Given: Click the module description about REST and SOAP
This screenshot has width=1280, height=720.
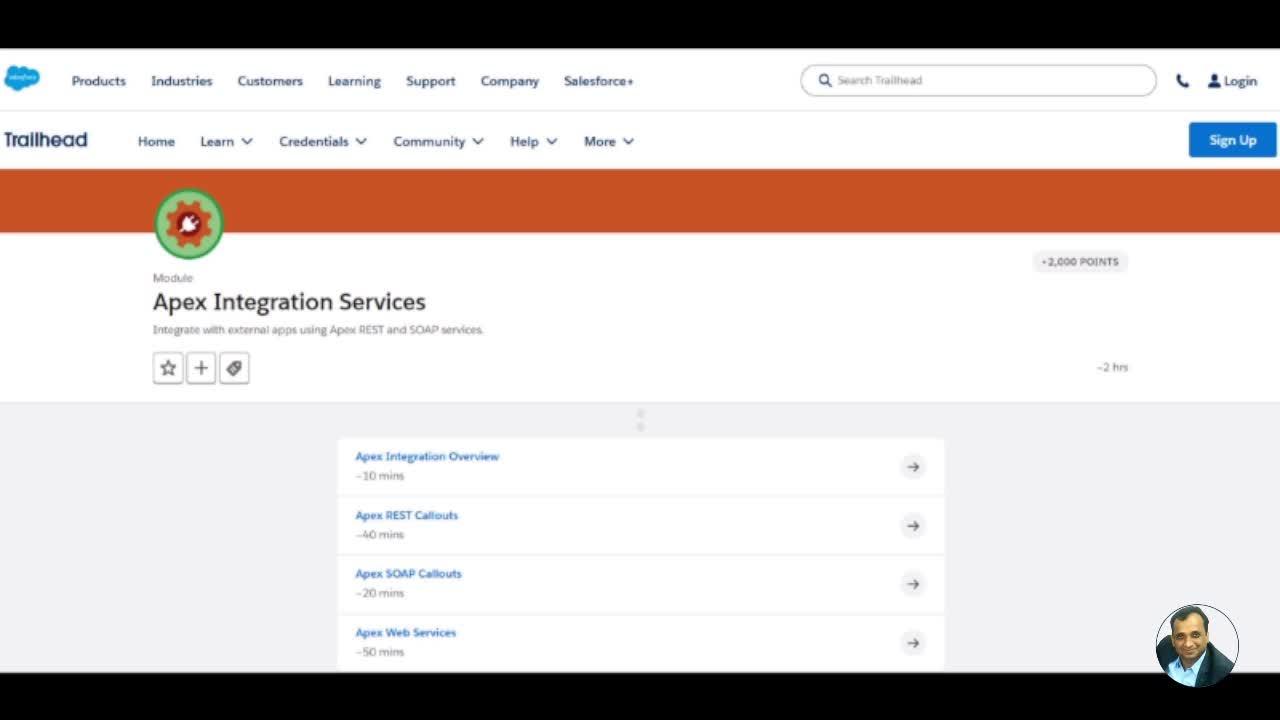Looking at the screenshot, I should (x=318, y=329).
